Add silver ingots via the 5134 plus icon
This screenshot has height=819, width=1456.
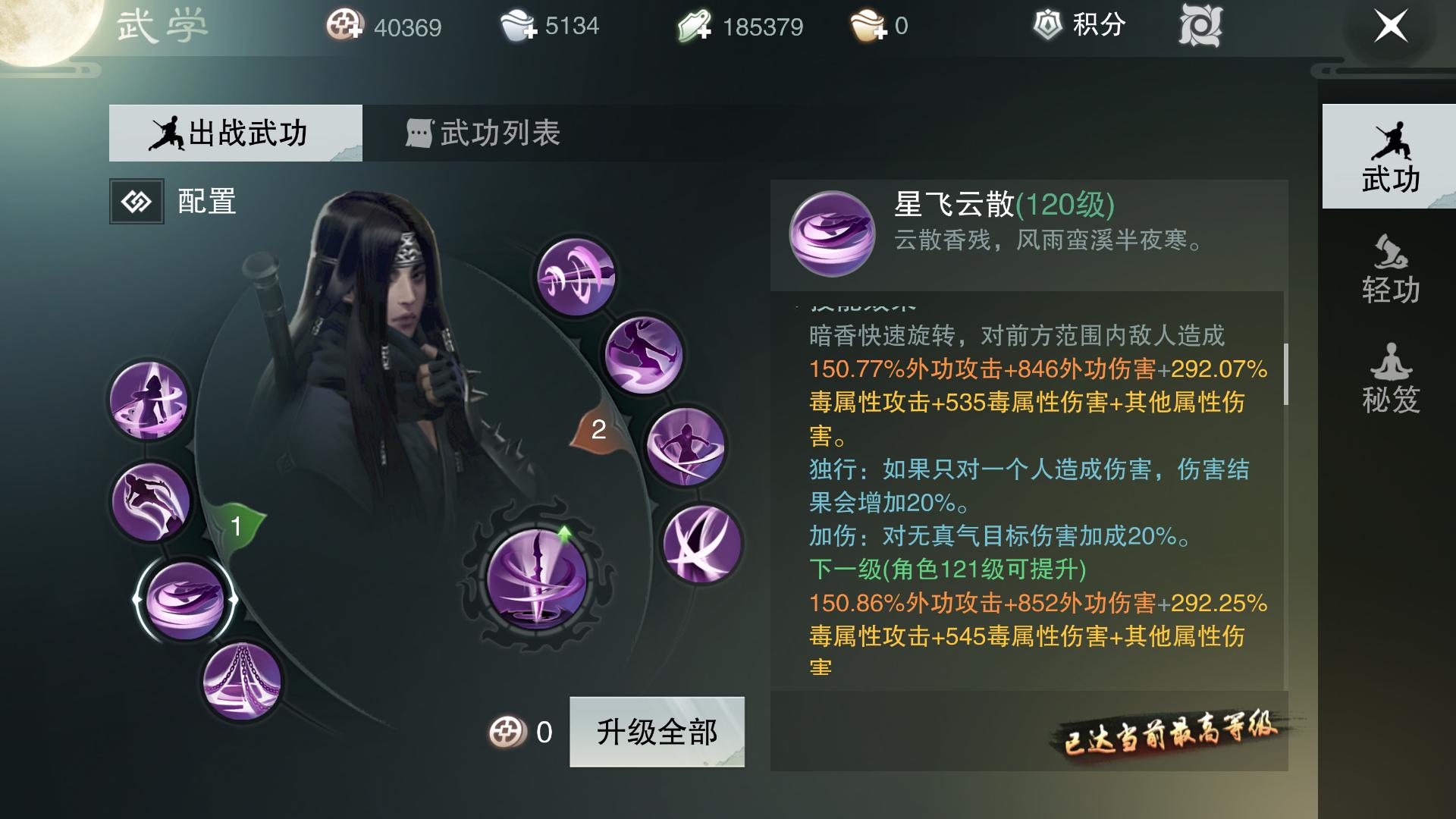pos(519,26)
